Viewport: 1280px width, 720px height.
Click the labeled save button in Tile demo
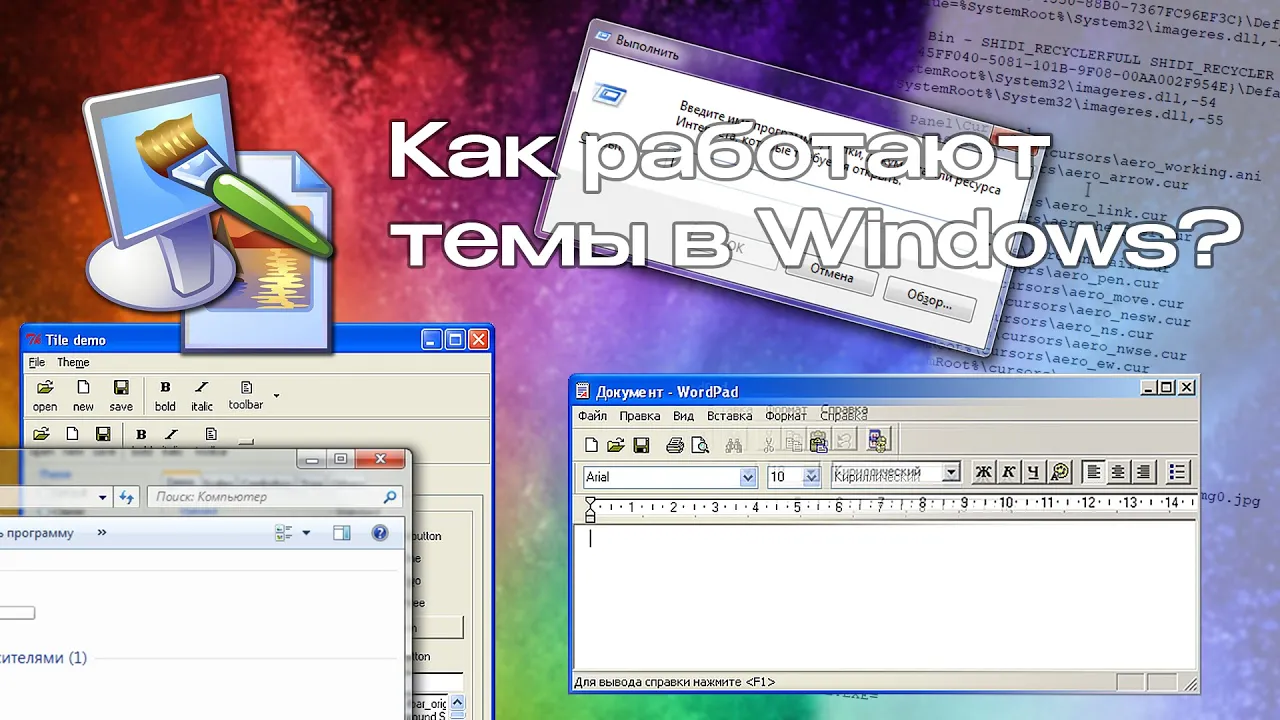tap(121, 396)
